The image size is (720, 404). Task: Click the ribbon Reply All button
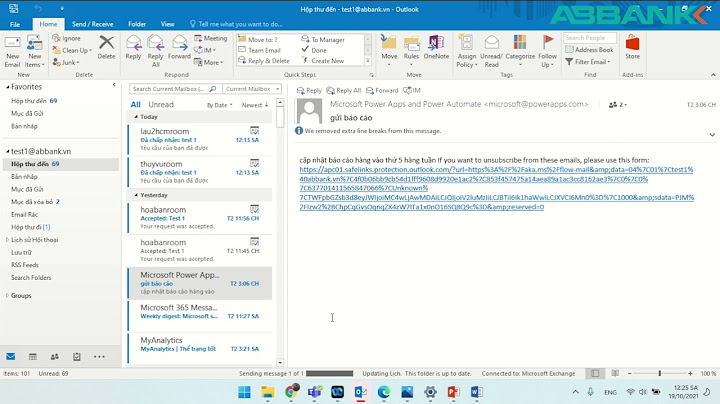click(x=156, y=51)
